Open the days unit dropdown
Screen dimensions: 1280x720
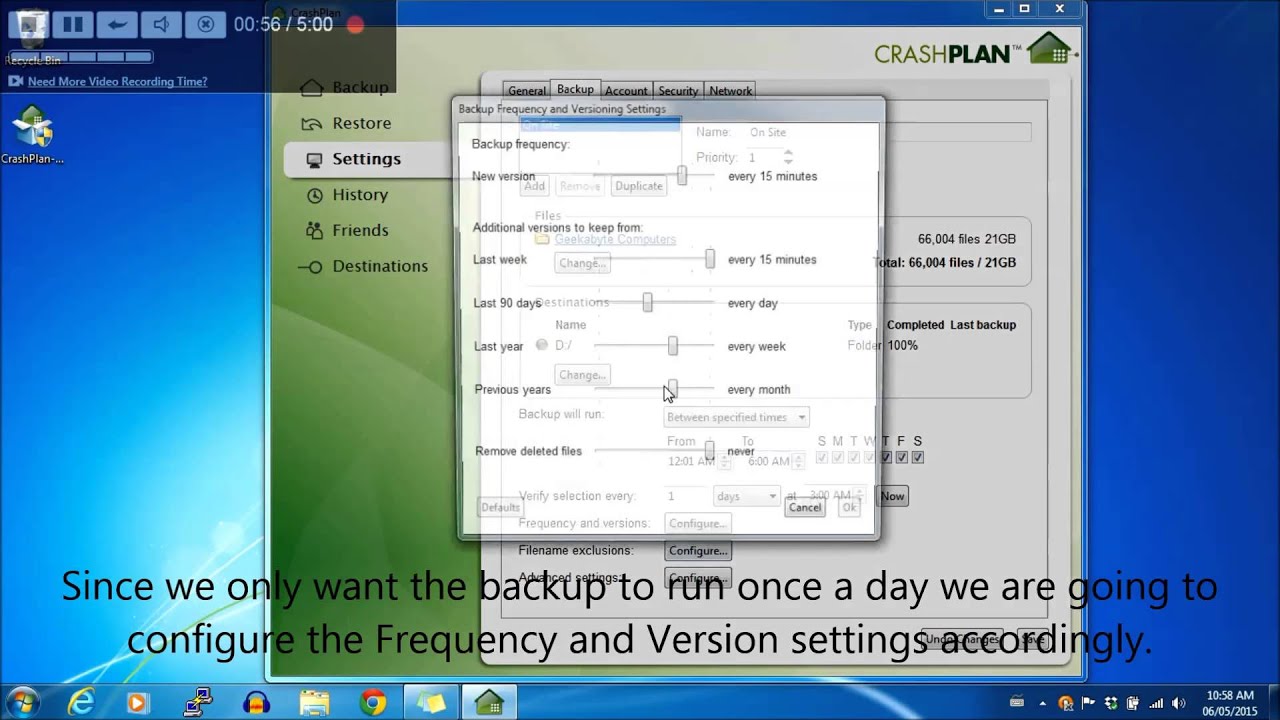coord(746,496)
